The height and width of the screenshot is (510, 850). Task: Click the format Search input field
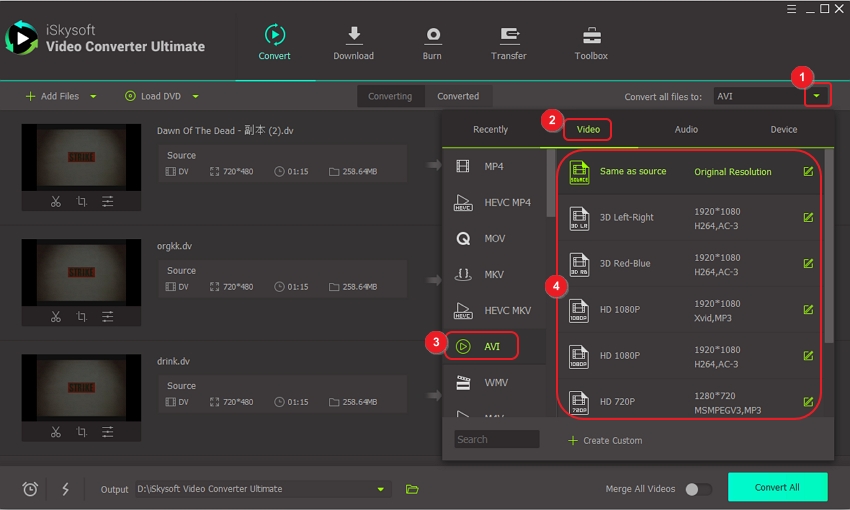click(496, 439)
